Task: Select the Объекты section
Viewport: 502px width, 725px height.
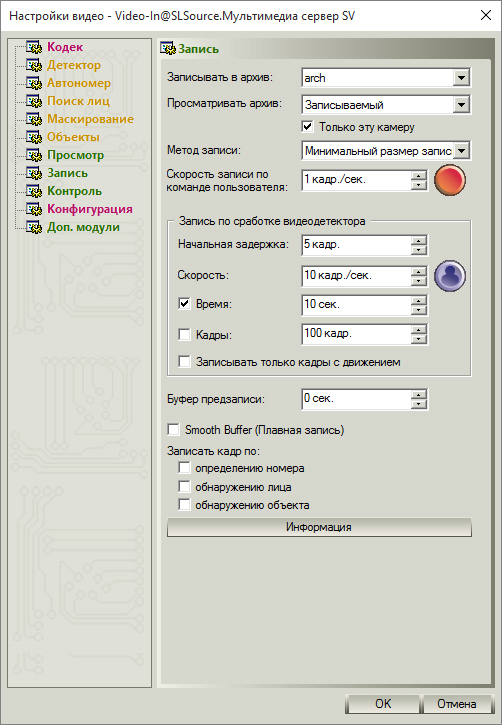Action: point(73,137)
